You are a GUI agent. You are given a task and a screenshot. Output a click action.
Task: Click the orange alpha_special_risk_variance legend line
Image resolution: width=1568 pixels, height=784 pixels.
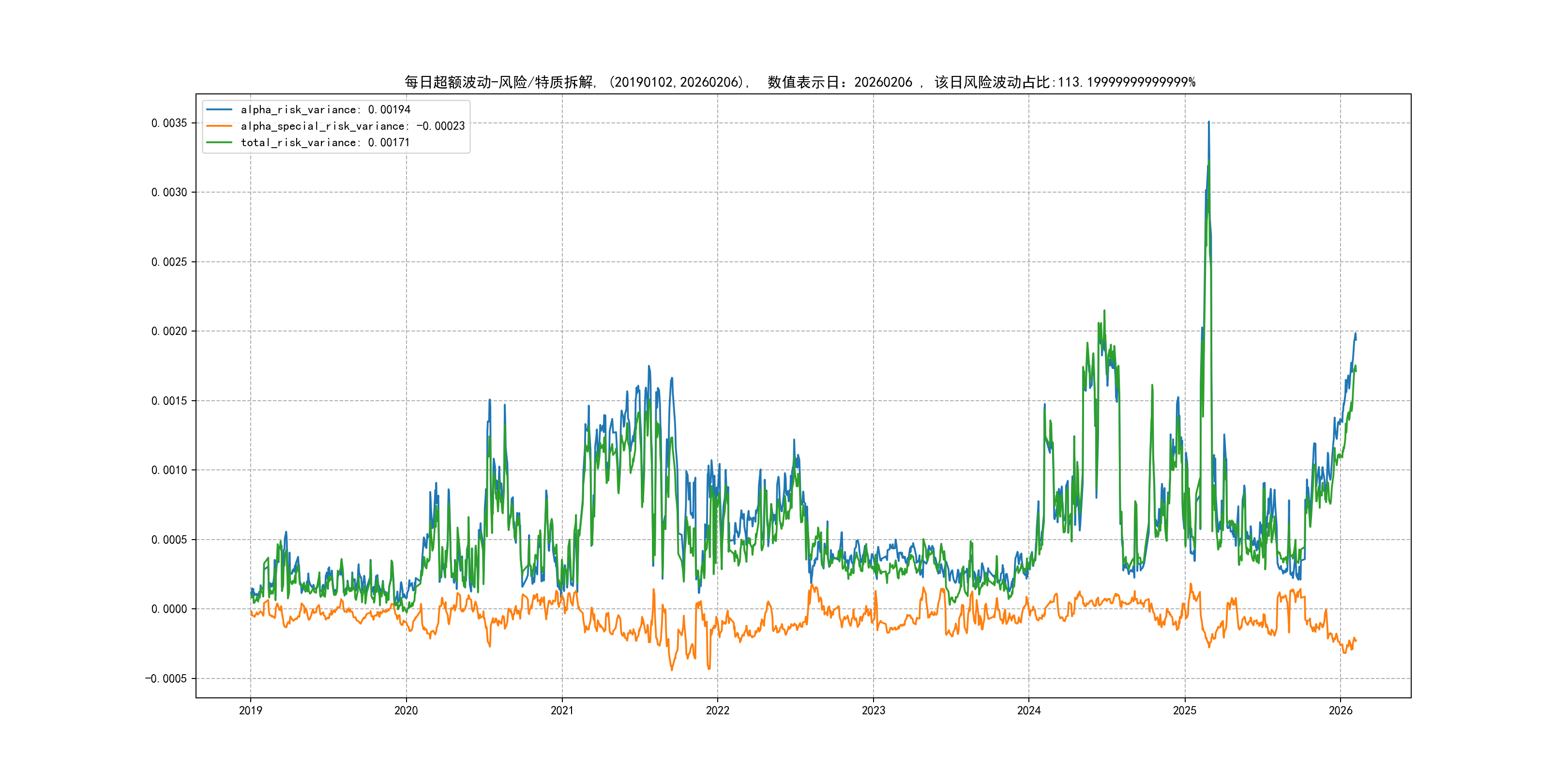click(219, 126)
